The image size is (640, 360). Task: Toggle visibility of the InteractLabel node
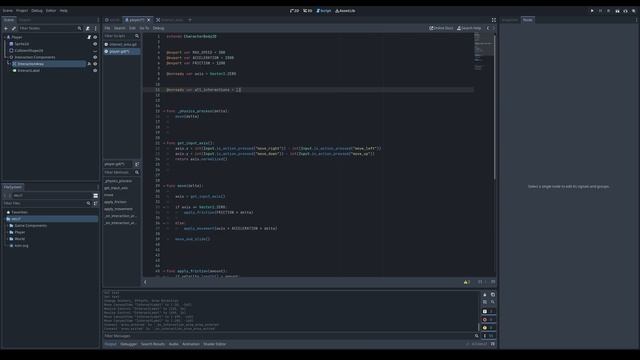click(x=95, y=71)
